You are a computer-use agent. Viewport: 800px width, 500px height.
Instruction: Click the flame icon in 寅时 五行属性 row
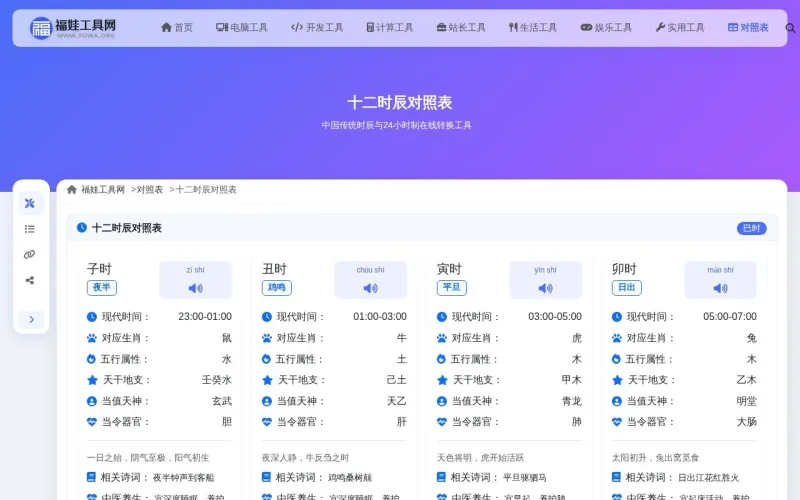pyautogui.click(x=441, y=359)
